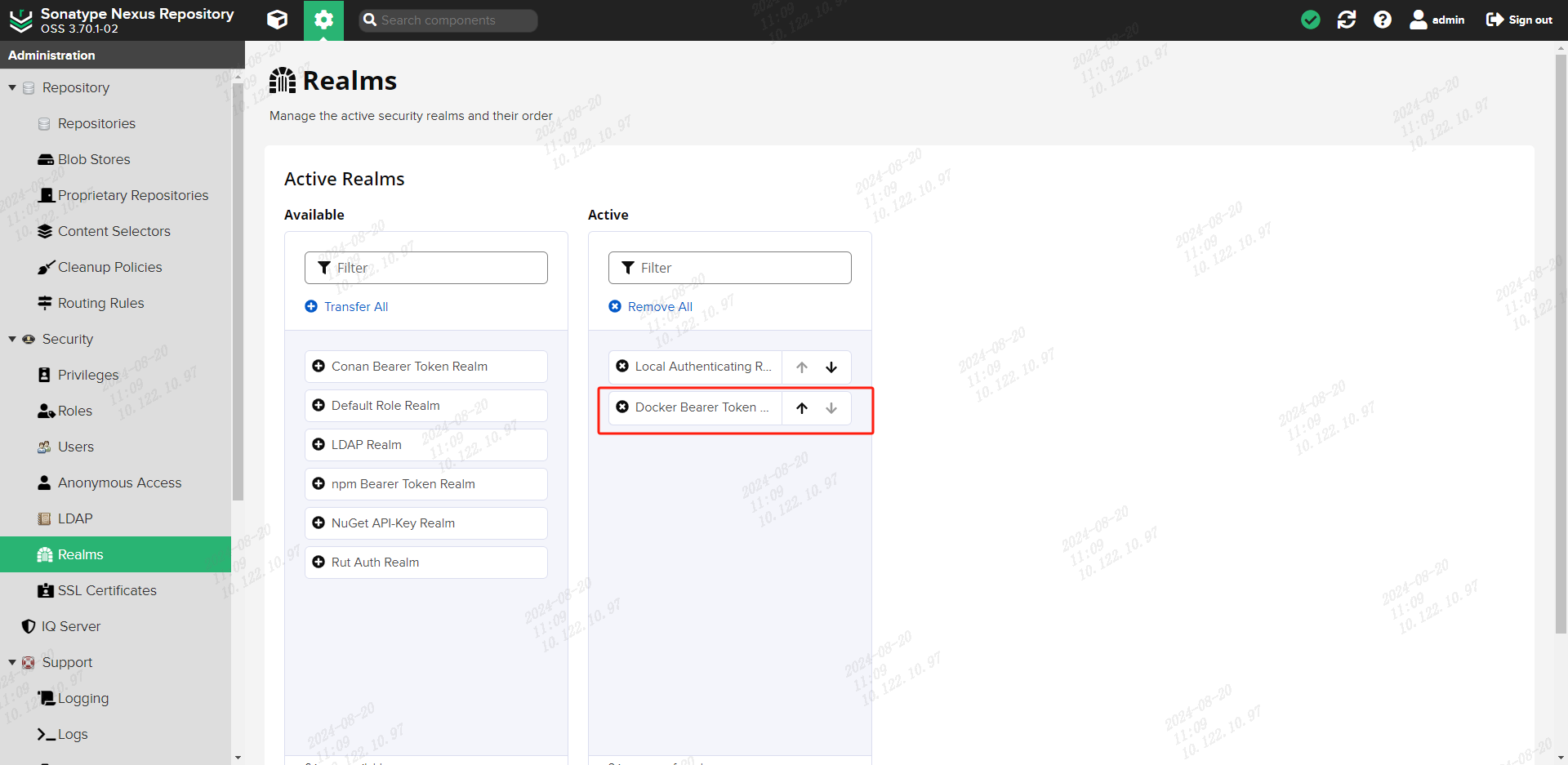Move Docker Bearer Token Realm up

pos(802,408)
